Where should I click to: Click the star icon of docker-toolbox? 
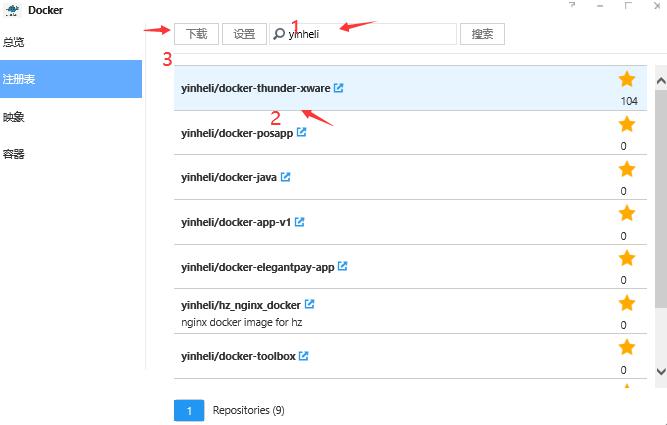click(627, 347)
